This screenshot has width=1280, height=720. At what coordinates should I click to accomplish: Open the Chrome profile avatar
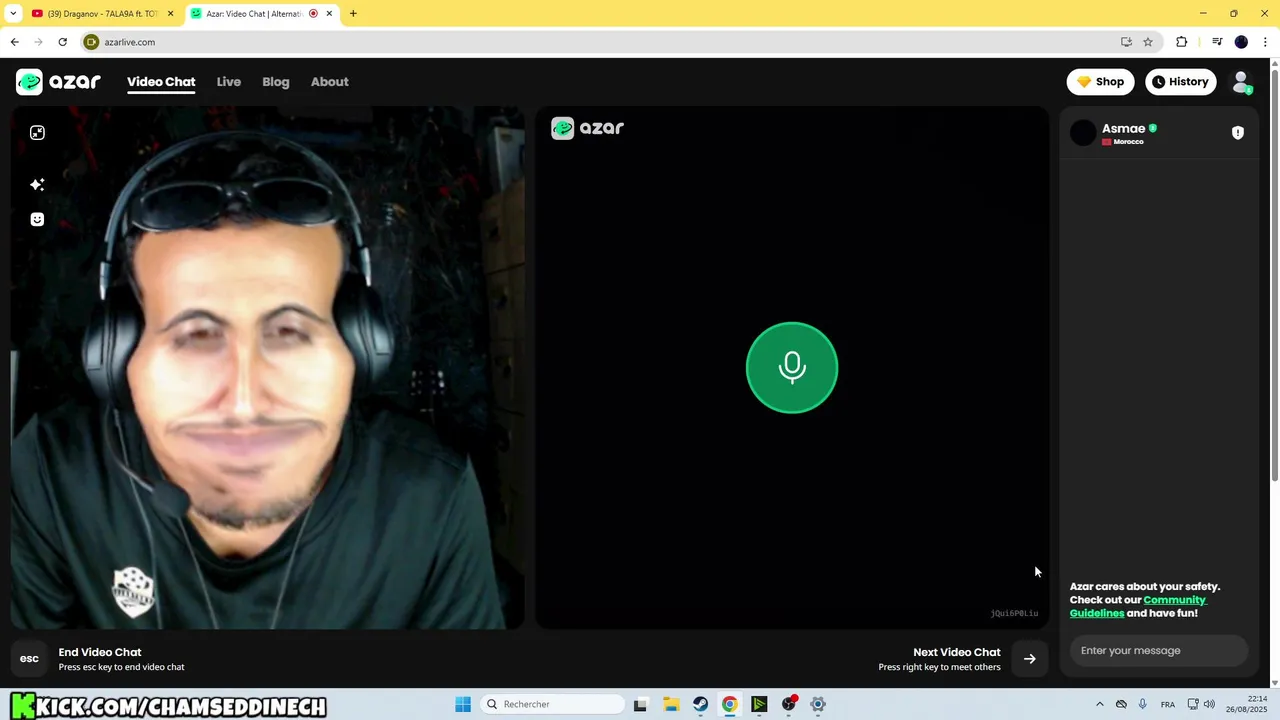click(x=1241, y=42)
